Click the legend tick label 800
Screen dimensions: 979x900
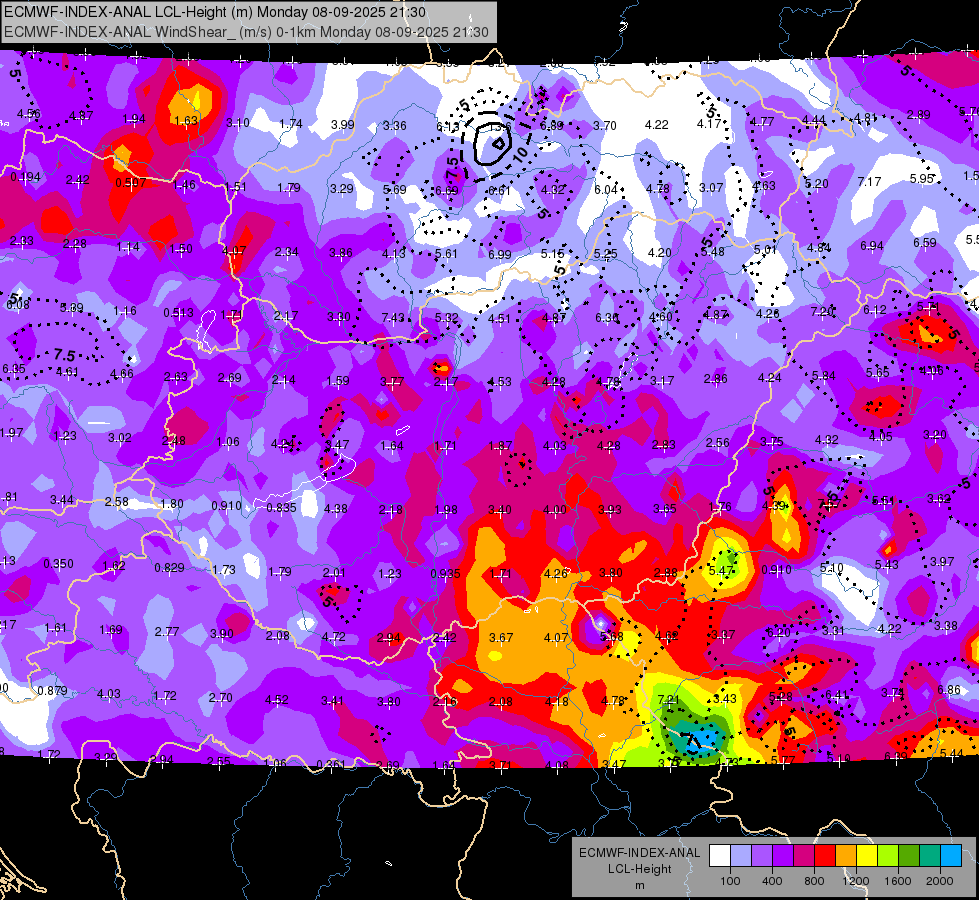[x=814, y=881]
